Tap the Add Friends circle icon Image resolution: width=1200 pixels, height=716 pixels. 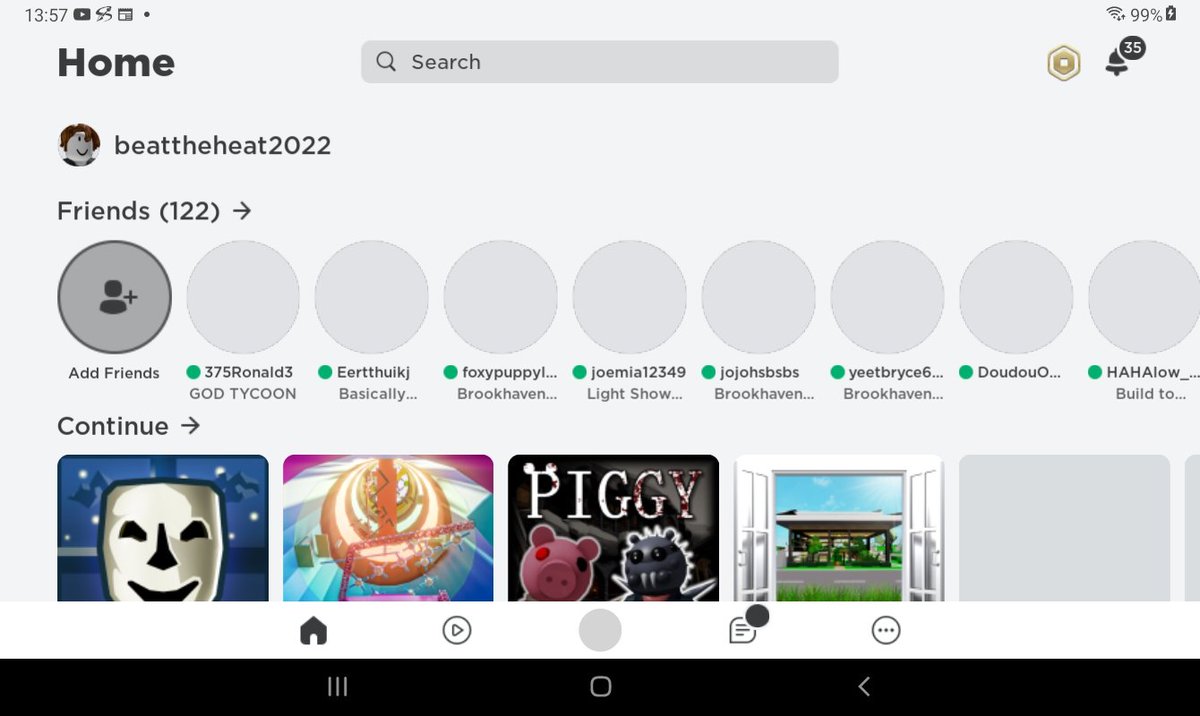click(115, 297)
